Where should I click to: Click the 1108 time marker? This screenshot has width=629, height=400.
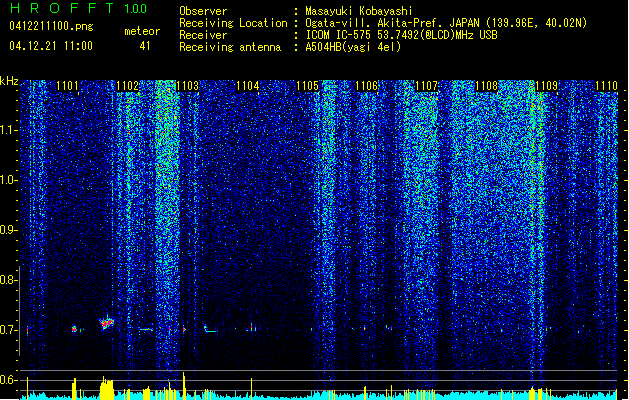[487, 86]
